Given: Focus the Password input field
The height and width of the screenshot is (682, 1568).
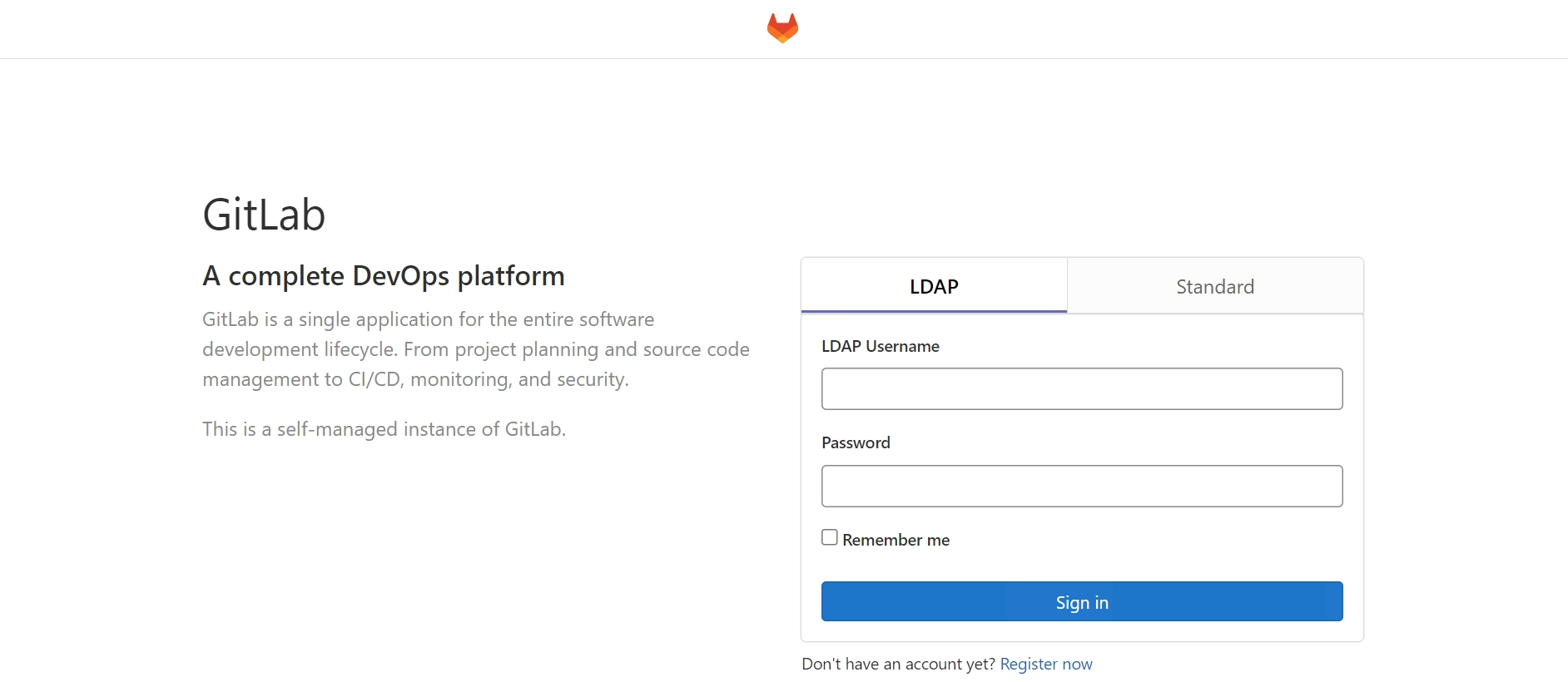Looking at the screenshot, I should (x=1082, y=486).
